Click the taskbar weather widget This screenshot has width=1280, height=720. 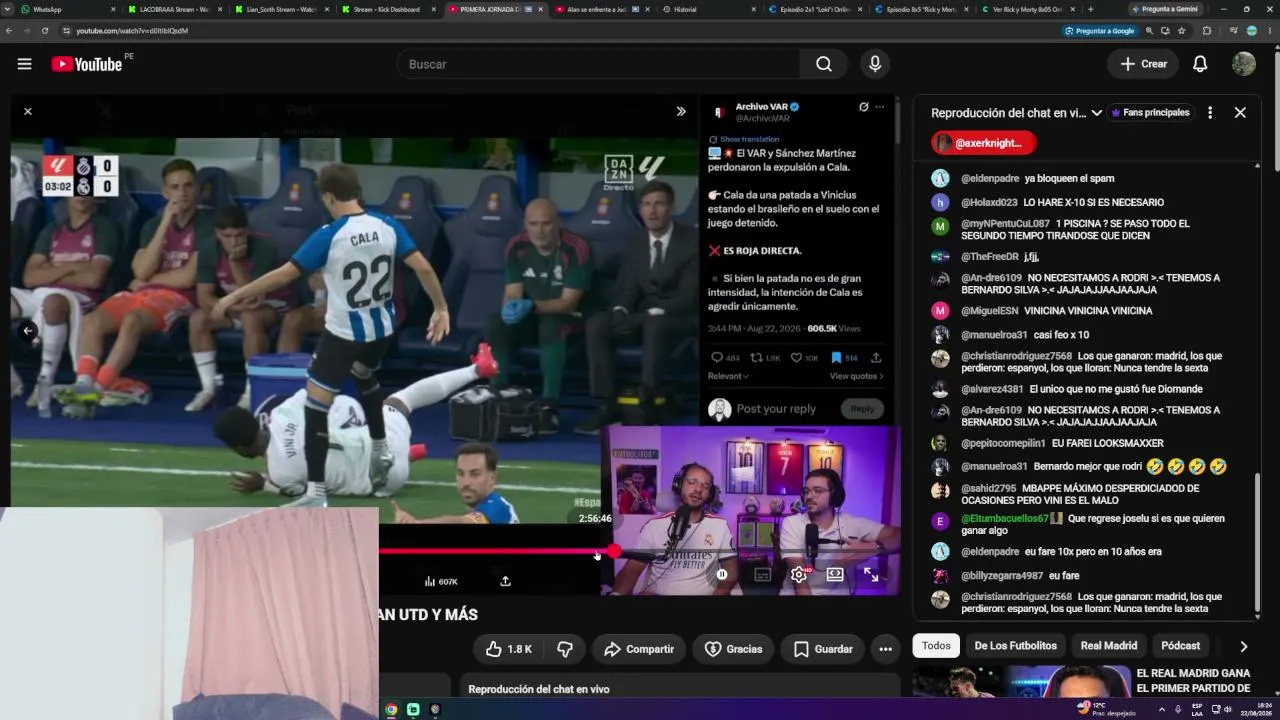click(x=1106, y=709)
